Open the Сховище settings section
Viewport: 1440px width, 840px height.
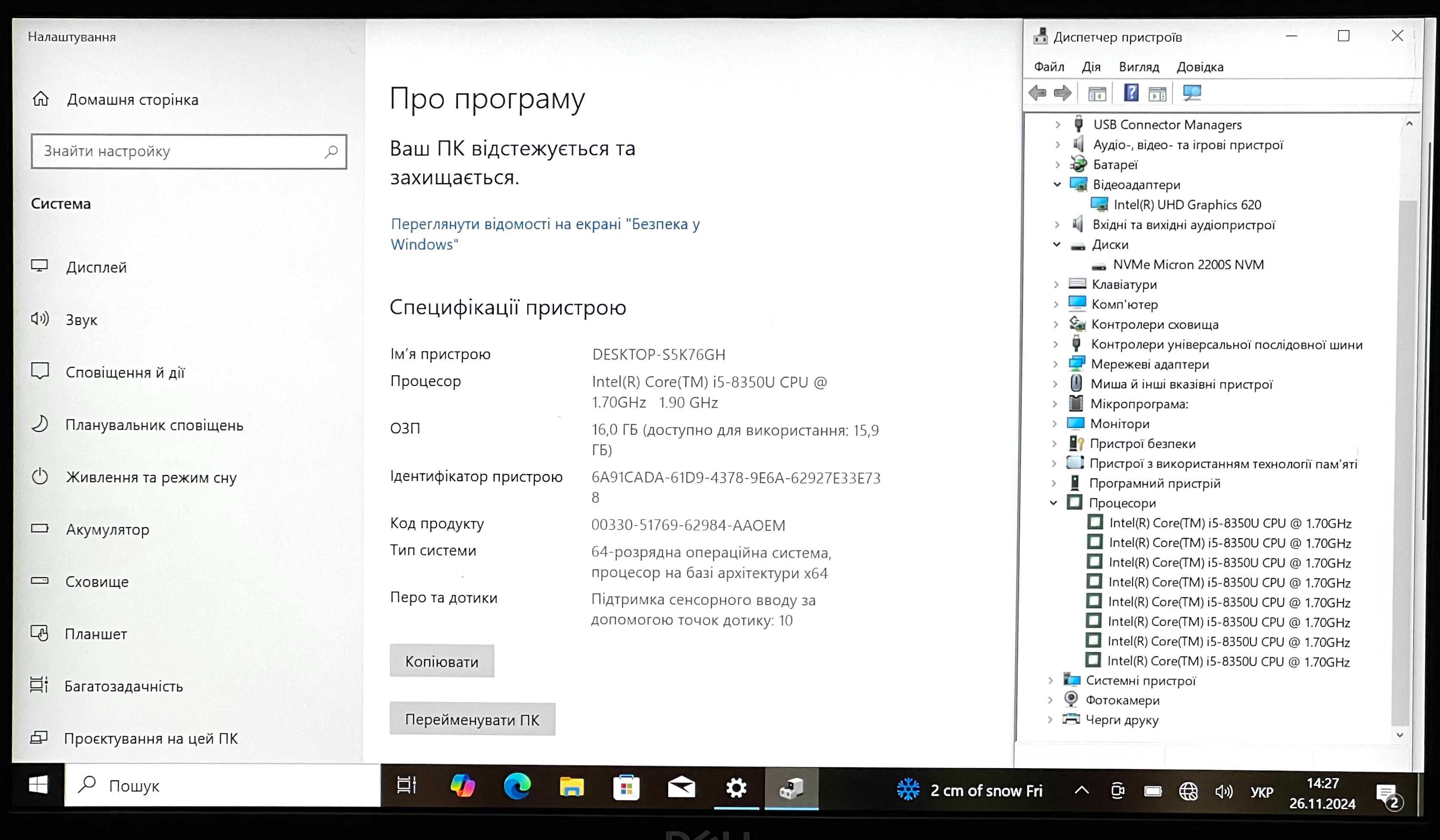96,581
